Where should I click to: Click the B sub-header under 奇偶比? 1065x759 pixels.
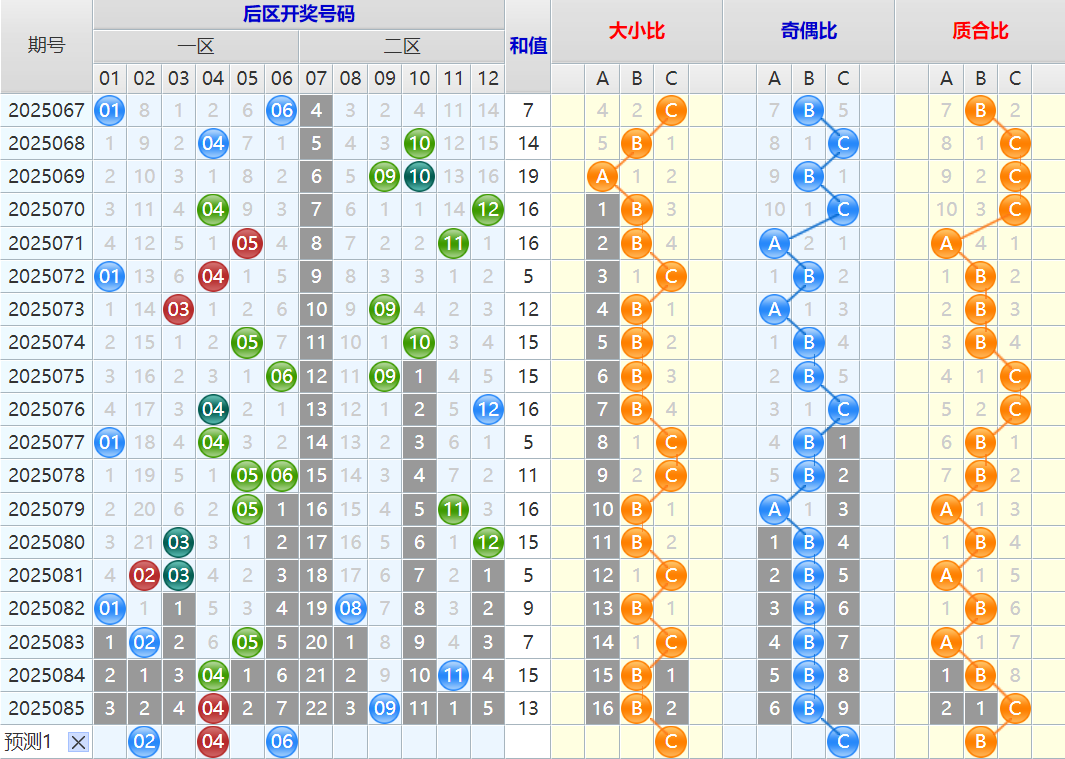[808, 79]
